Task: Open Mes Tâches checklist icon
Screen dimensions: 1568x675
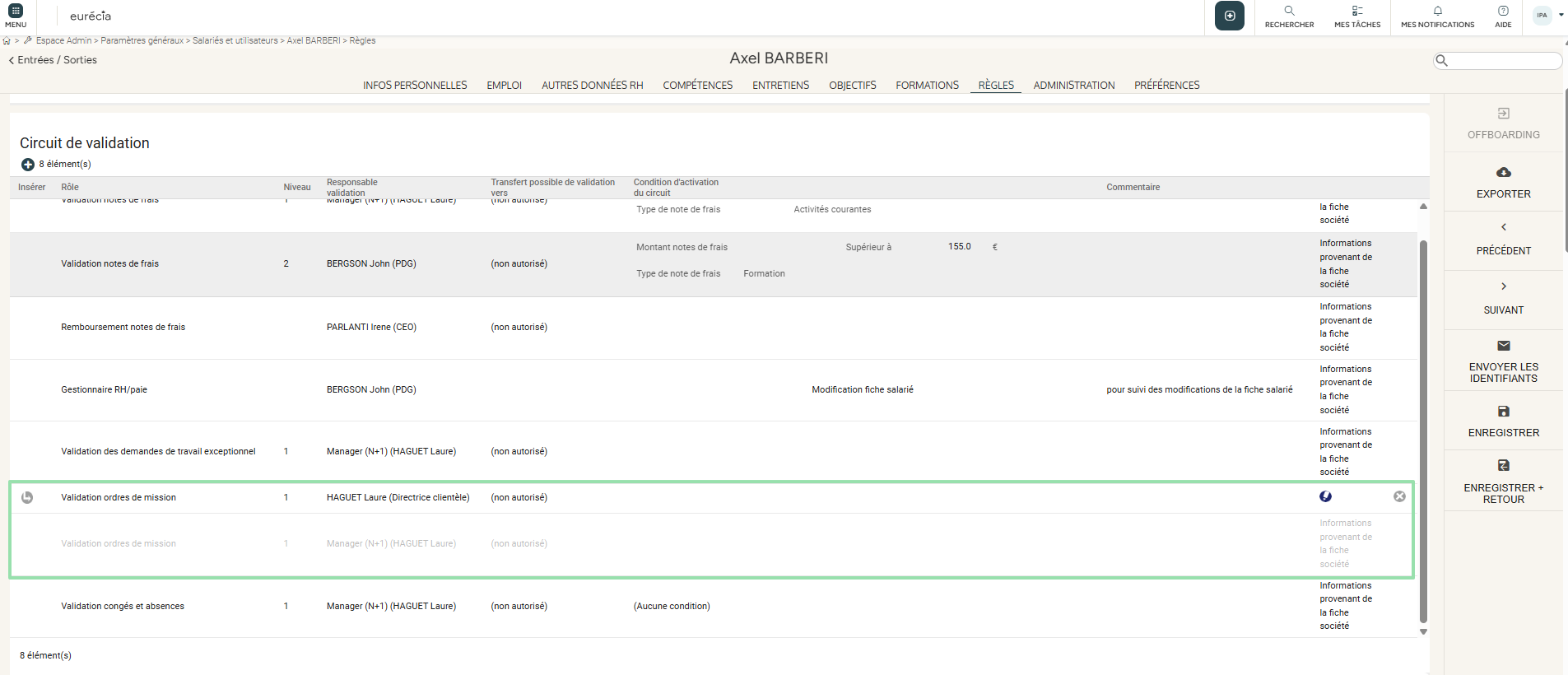Action: tap(1356, 12)
